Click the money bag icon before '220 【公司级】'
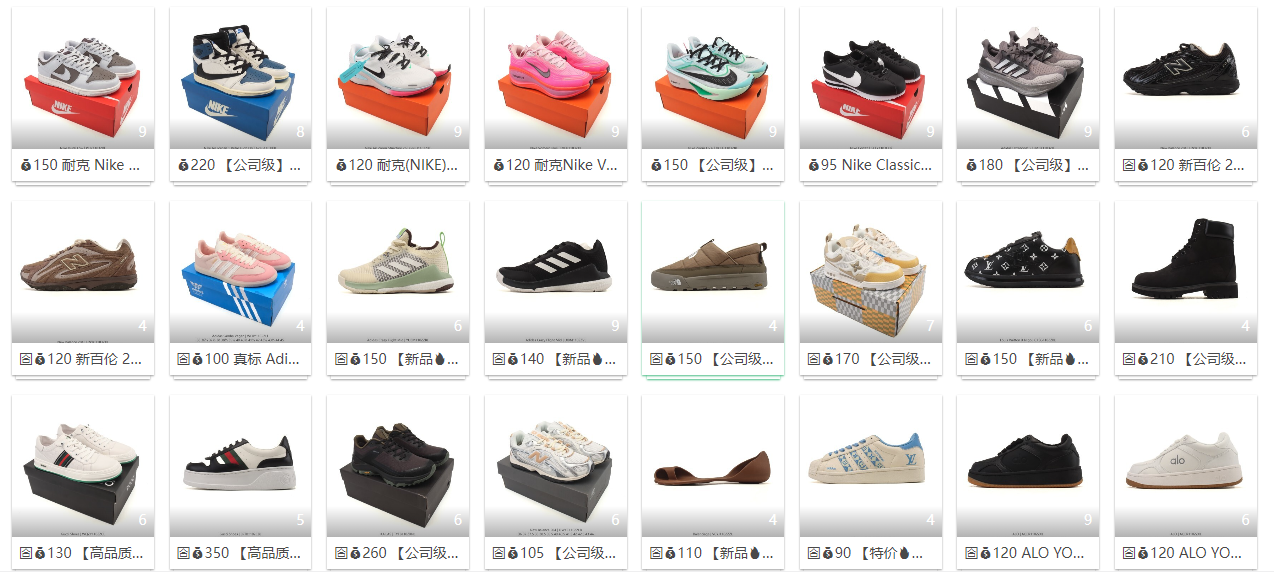This screenshot has width=1274, height=575. click(x=183, y=165)
